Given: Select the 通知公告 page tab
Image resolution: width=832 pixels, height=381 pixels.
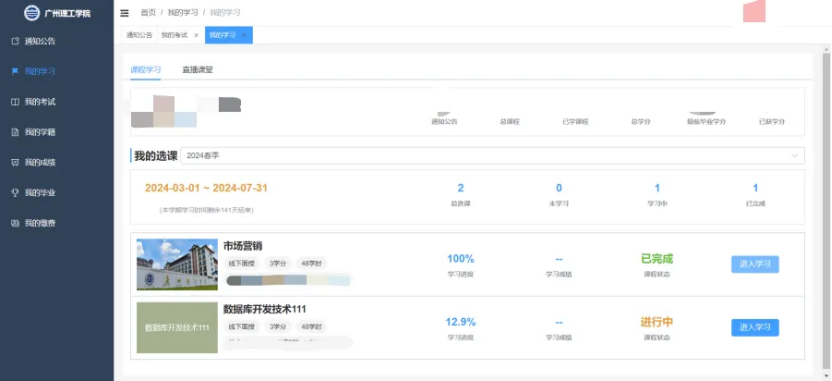Looking at the screenshot, I should tap(139, 35).
